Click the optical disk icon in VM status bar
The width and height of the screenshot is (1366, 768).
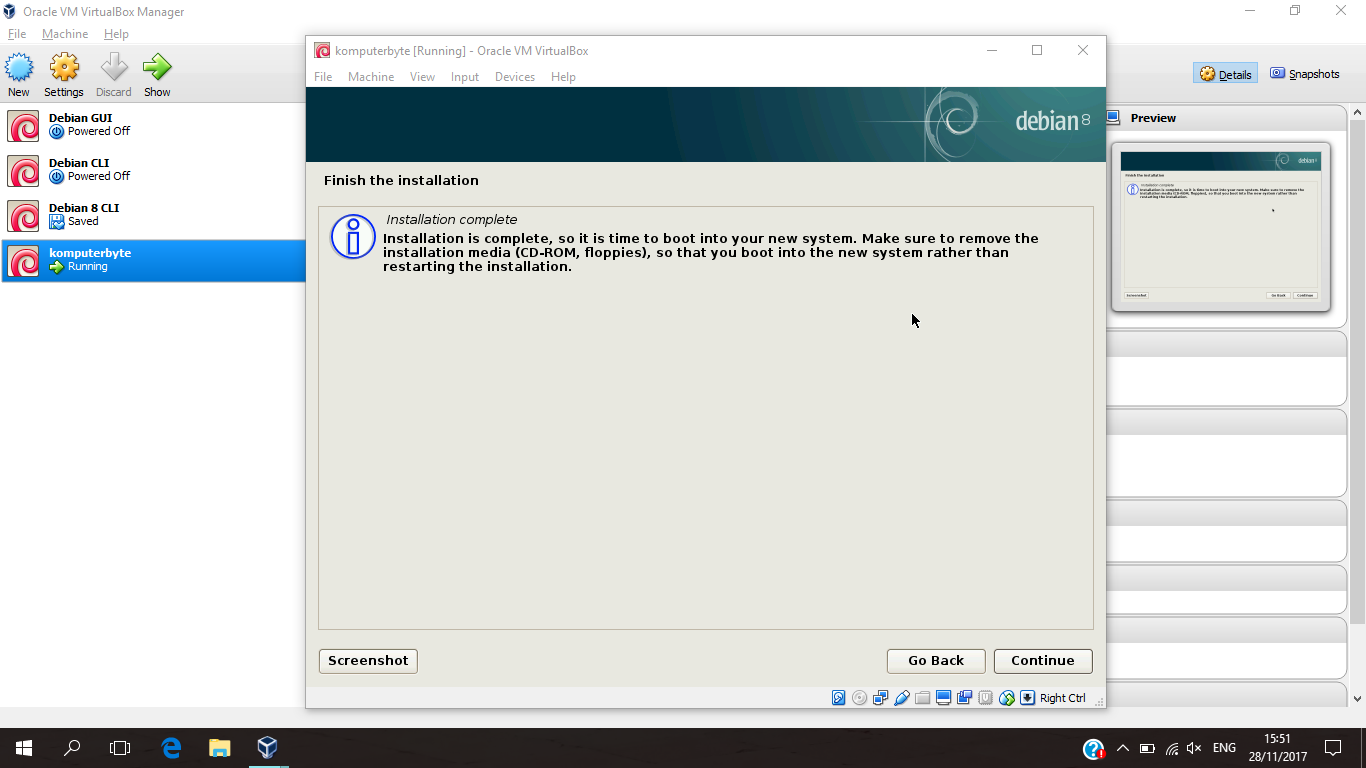coord(860,698)
